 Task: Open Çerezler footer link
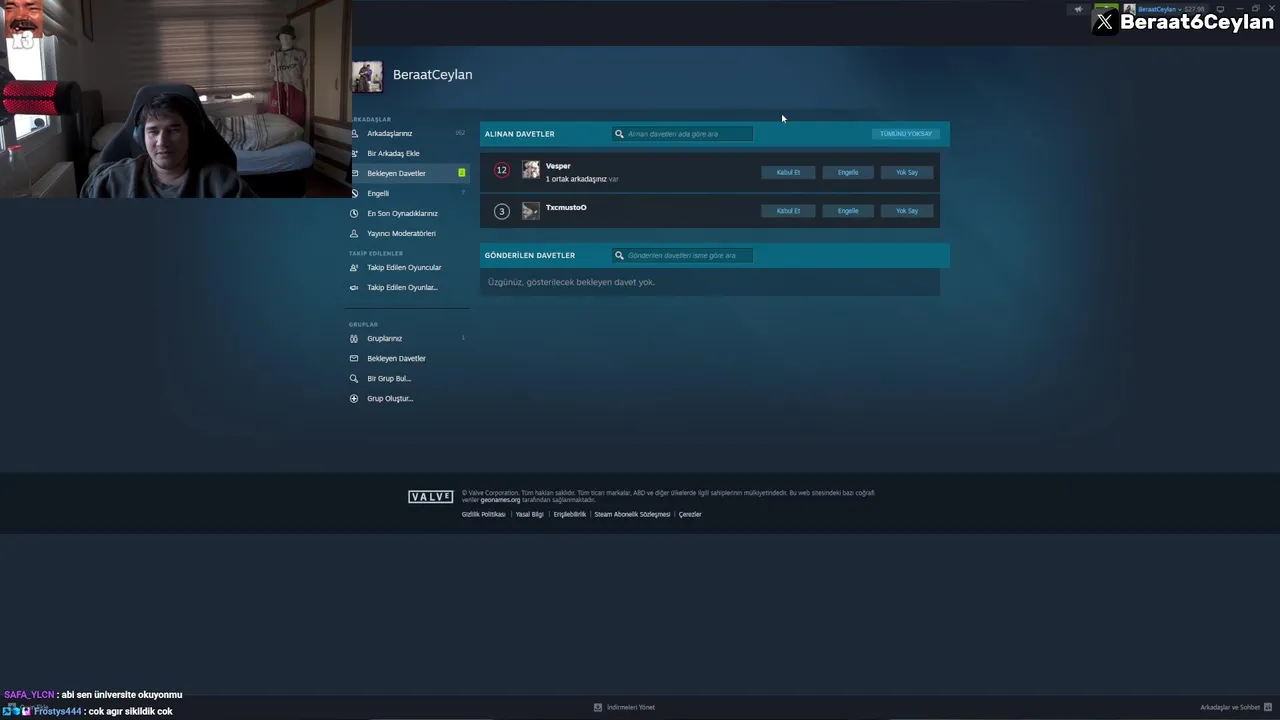point(690,514)
